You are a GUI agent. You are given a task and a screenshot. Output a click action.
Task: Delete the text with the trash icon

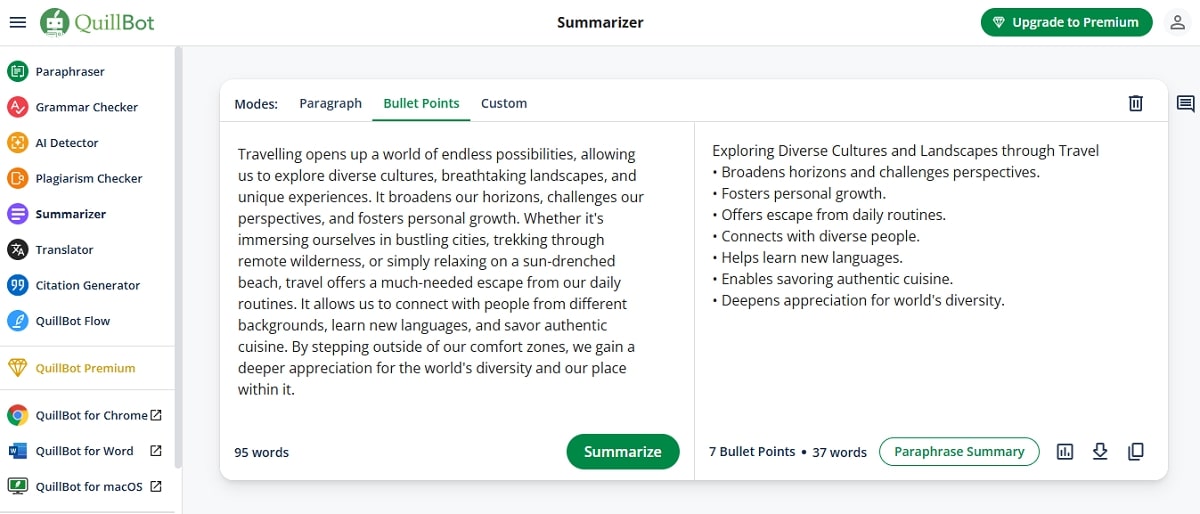coord(1135,103)
